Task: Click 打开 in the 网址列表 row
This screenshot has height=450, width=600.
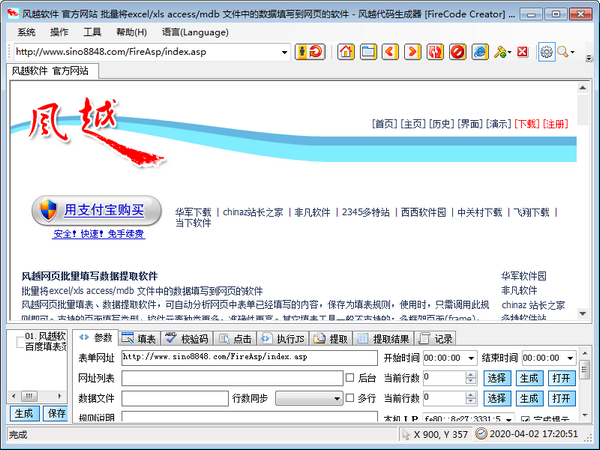Action: [x=561, y=378]
